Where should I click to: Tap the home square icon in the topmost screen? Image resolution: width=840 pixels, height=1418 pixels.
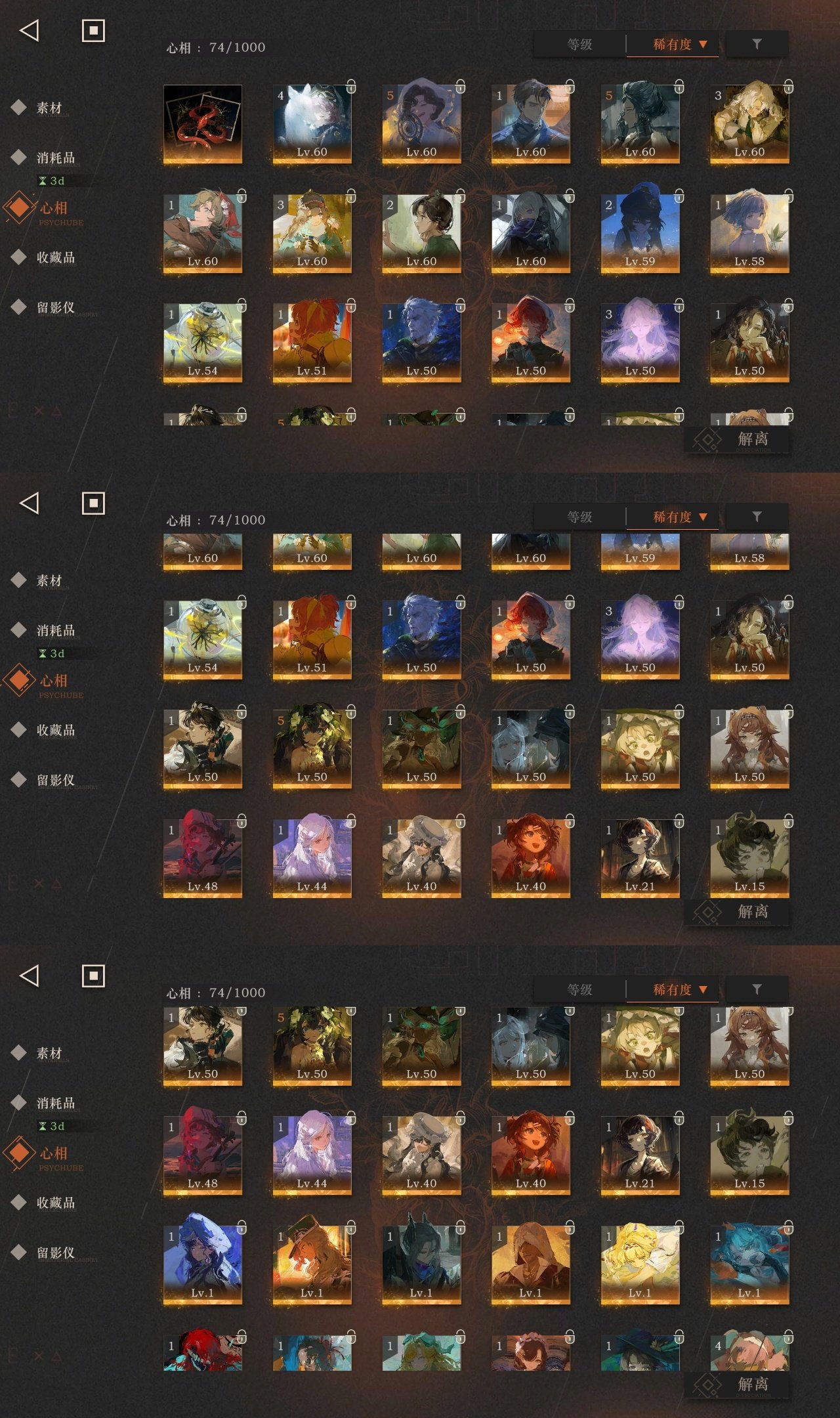(93, 30)
